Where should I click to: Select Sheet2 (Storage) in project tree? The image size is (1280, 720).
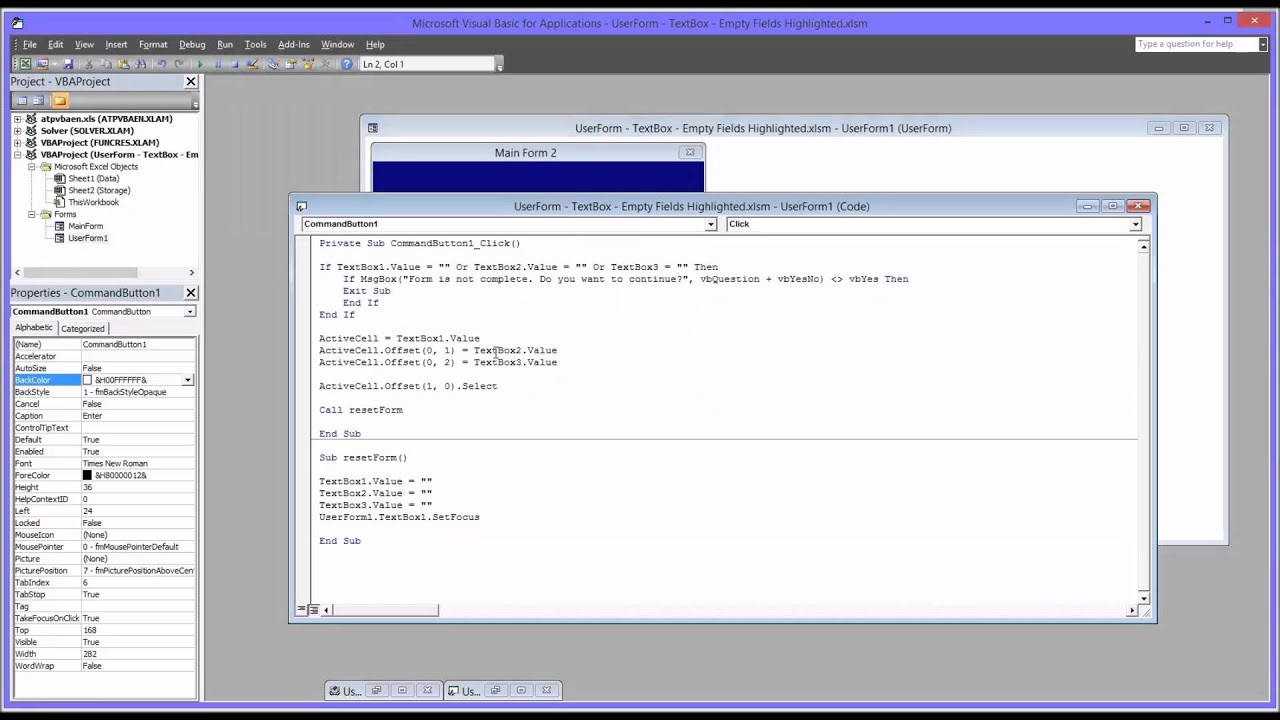point(99,191)
